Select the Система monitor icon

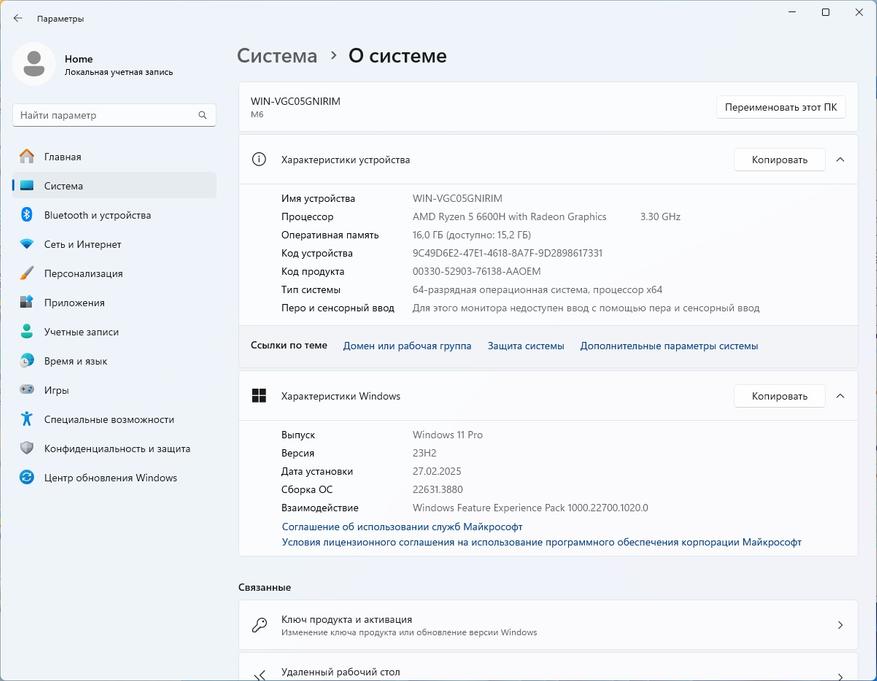[27, 186]
